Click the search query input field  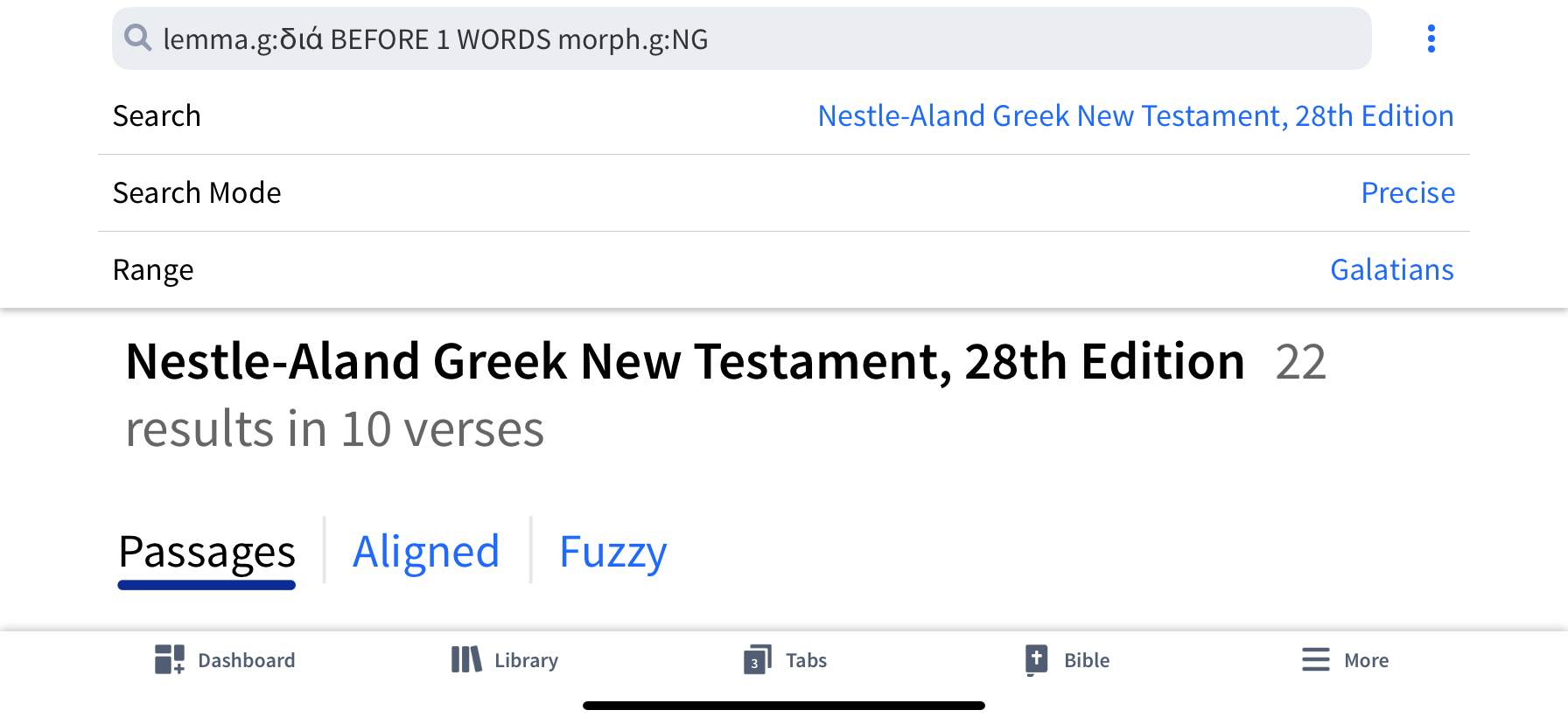pos(741,38)
